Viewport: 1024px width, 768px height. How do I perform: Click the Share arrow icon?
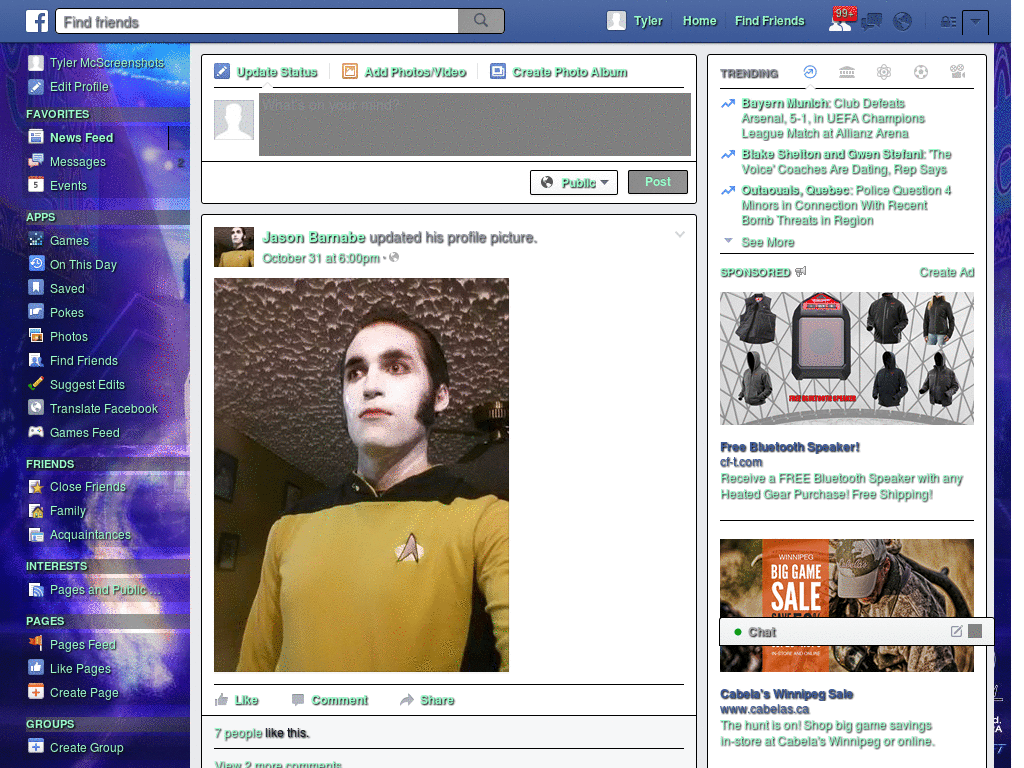pyautogui.click(x=407, y=700)
